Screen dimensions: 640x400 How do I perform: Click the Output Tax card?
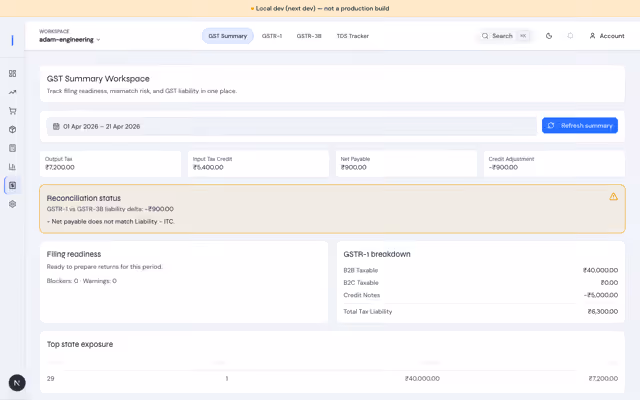tap(111, 164)
